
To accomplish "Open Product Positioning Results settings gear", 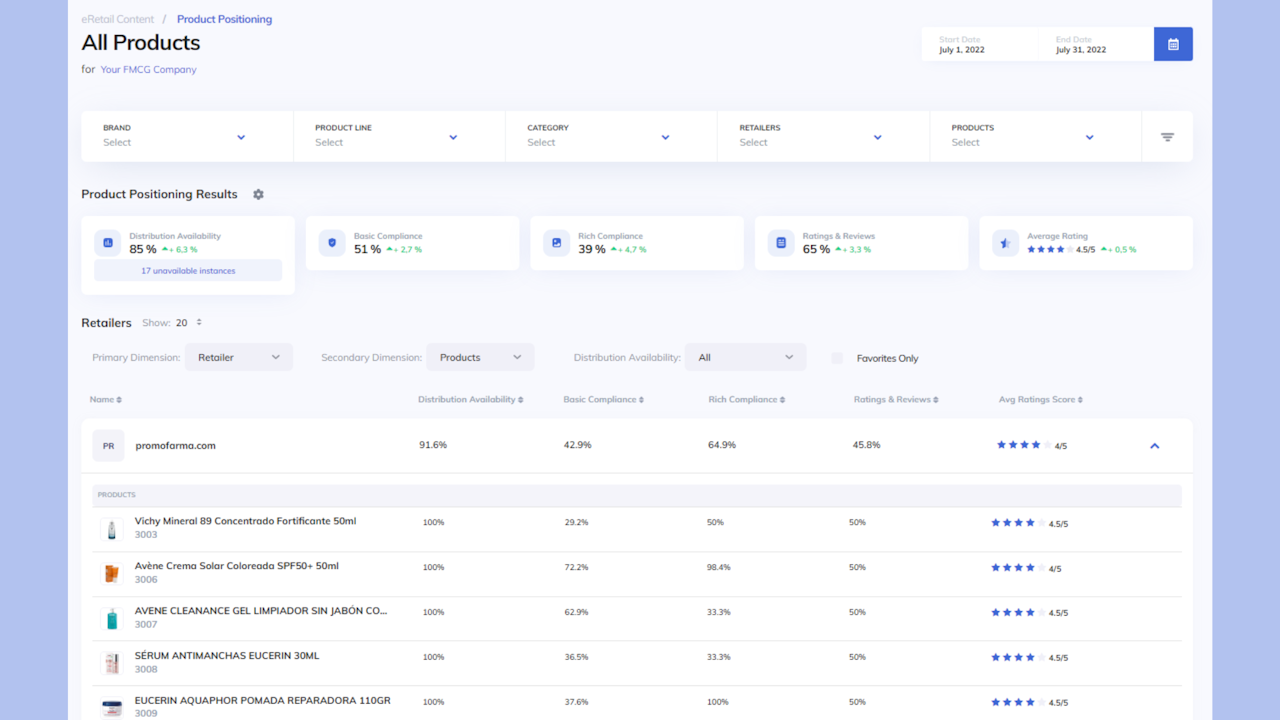I will pos(258,194).
